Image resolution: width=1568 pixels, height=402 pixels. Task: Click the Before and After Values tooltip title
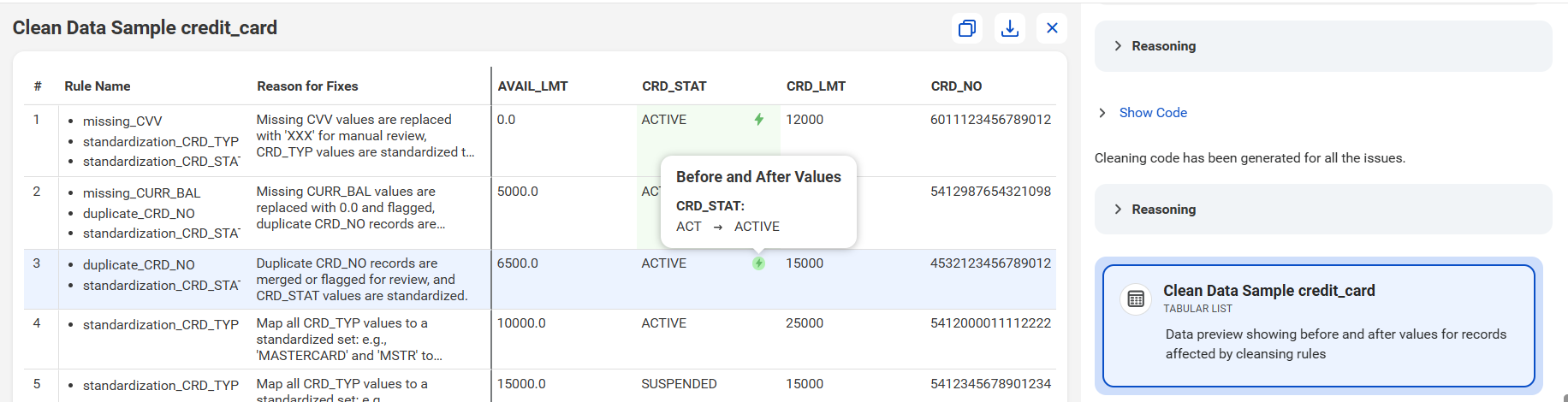(758, 177)
